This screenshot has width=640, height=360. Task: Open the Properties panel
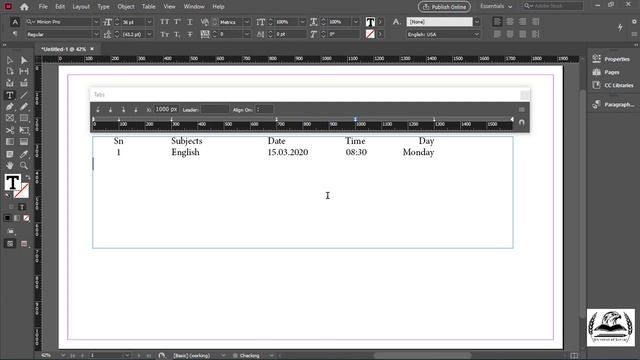click(611, 59)
